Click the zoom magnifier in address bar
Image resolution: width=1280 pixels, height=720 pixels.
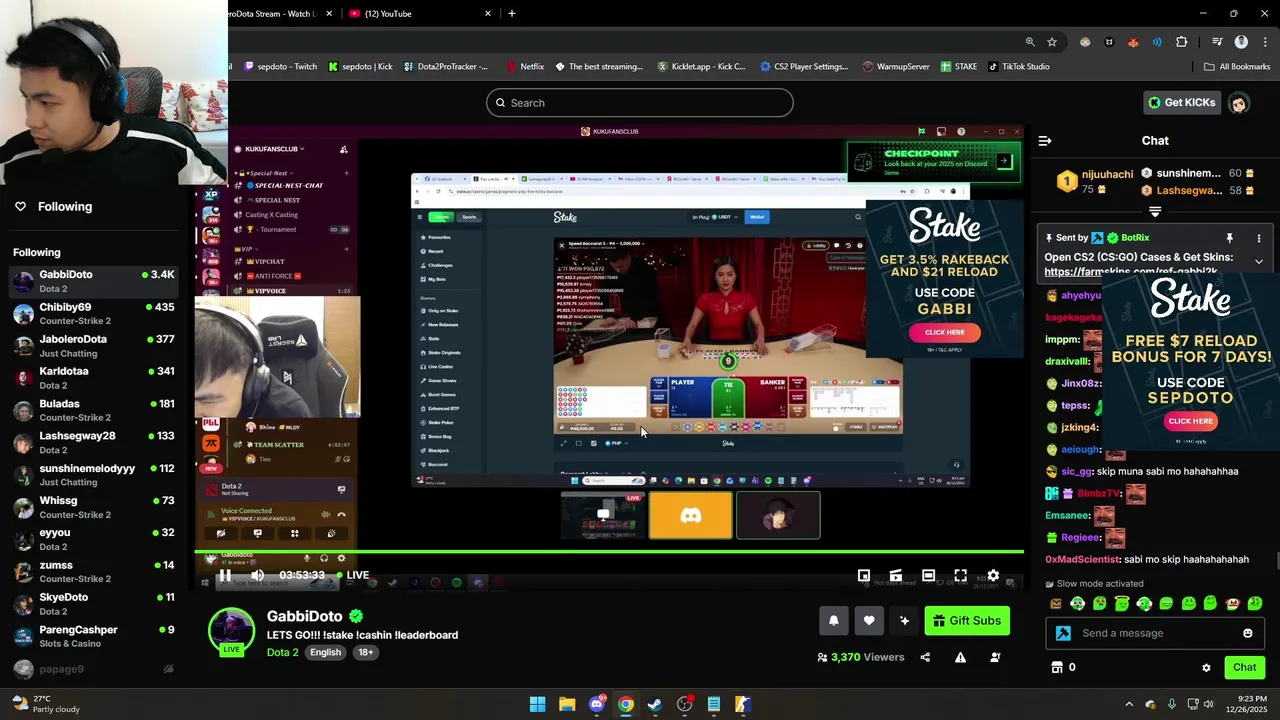click(1030, 42)
